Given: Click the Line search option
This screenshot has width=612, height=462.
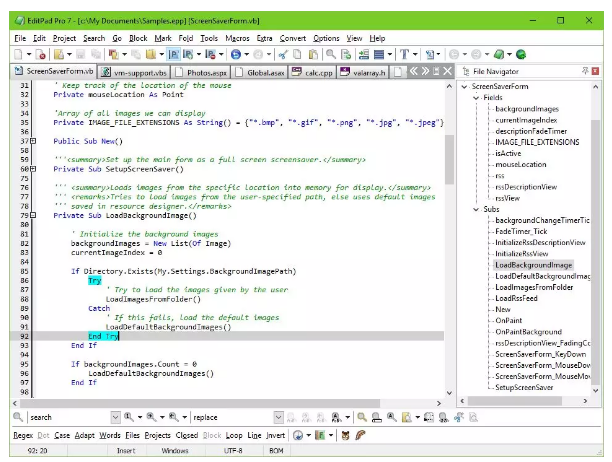Looking at the screenshot, I should [x=254, y=435].
